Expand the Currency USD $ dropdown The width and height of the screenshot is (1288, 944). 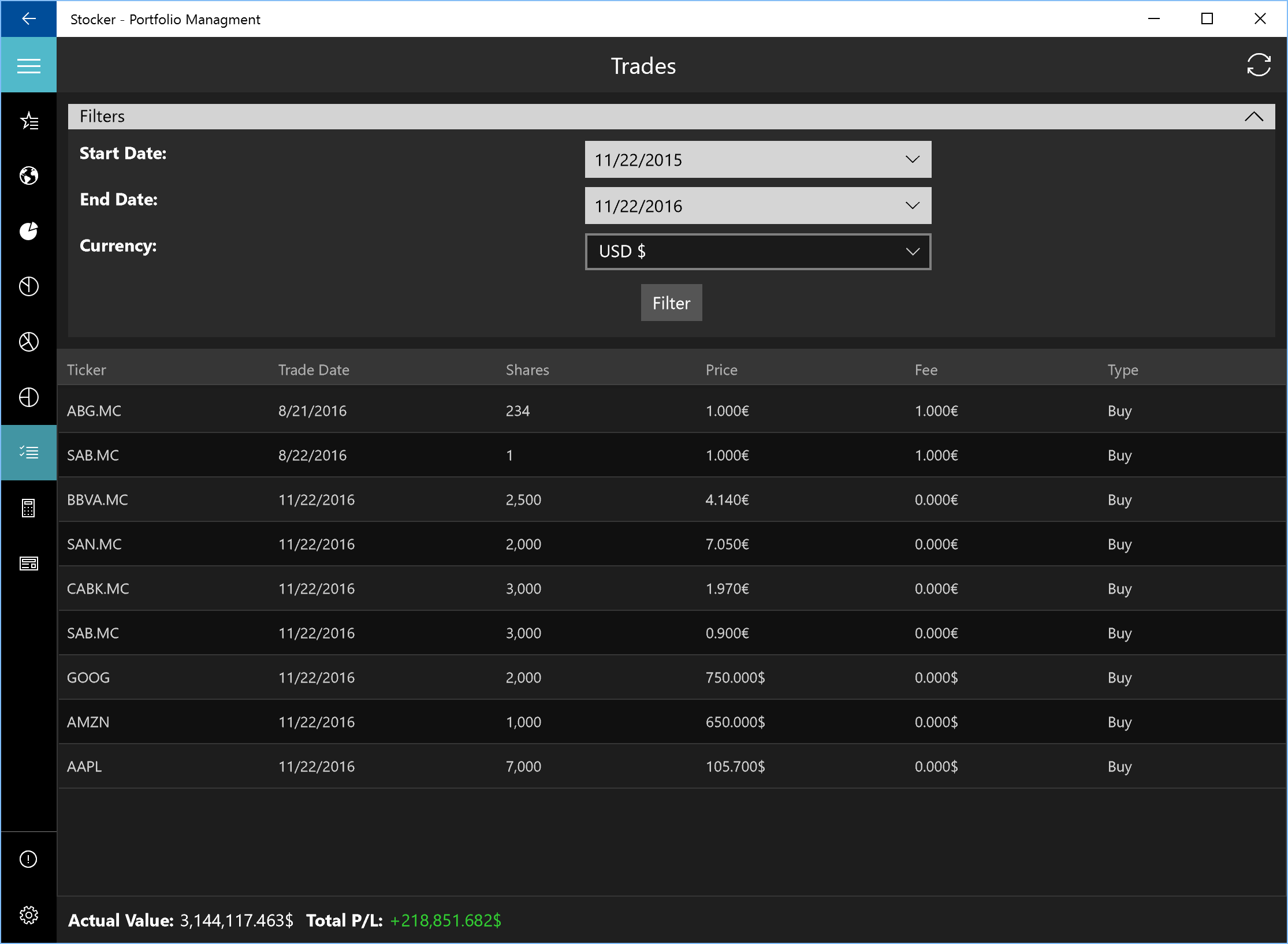click(757, 252)
